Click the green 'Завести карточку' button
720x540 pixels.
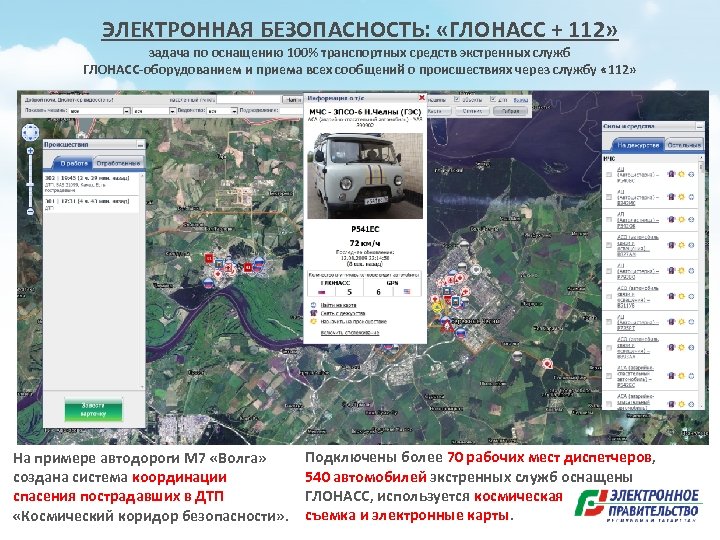93,410
